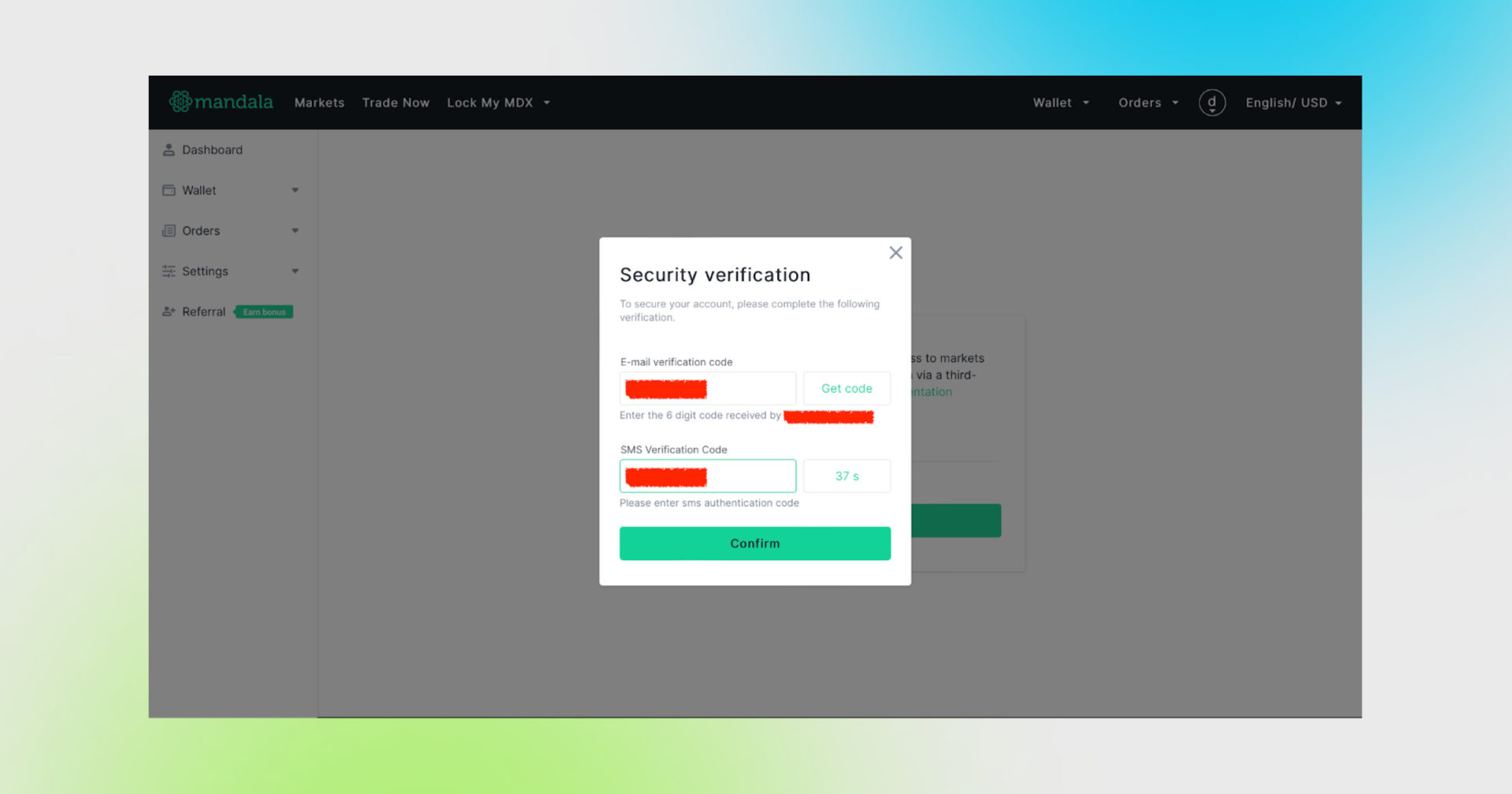
Task: Click the Wallet card icon in sidebar
Action: pyautogui.click(x=169, y=191)
